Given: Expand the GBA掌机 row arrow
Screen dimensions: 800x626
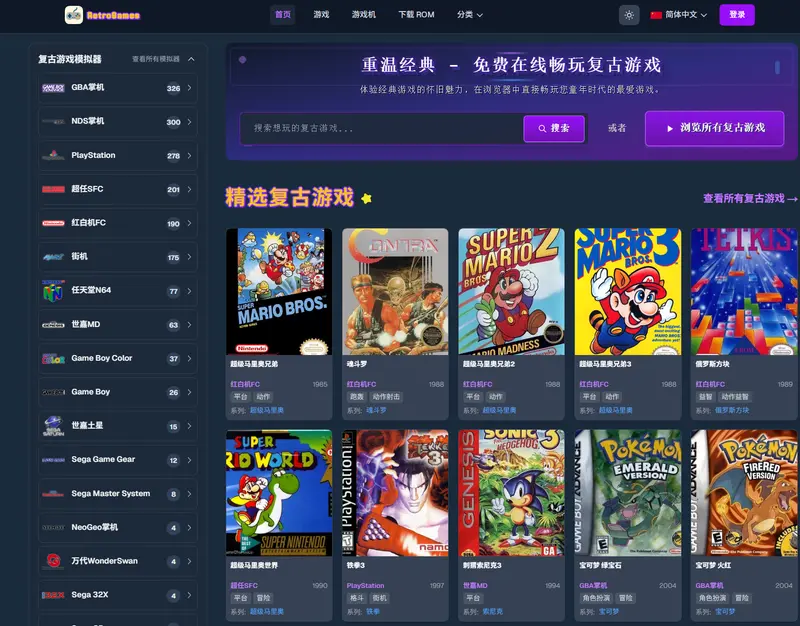Looking at the screenshot, I should [189, 88].
